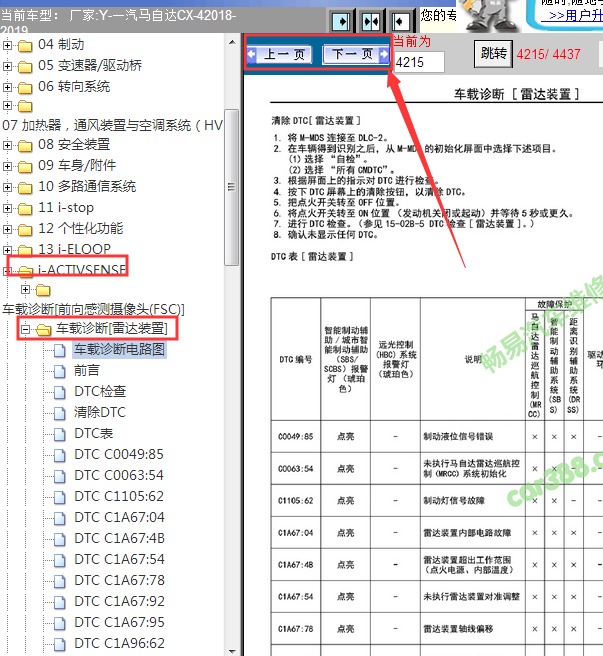
Task: Open DTC C1A67:92 entry
Action: pyautogui.click(x=119, y=601)
